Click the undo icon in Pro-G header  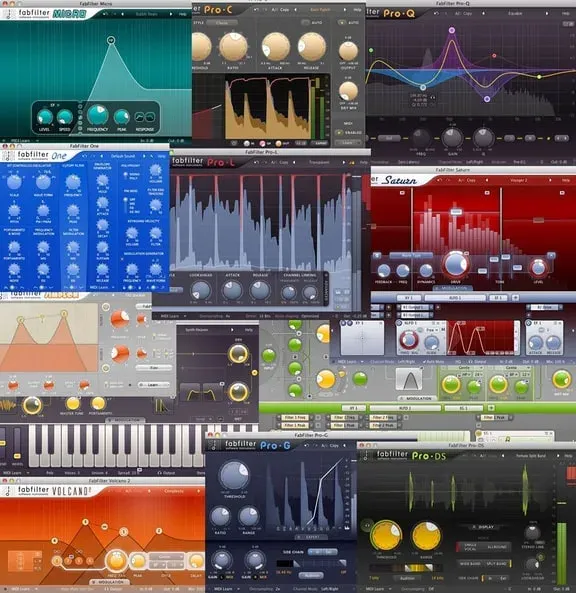(x=306, y=446)
